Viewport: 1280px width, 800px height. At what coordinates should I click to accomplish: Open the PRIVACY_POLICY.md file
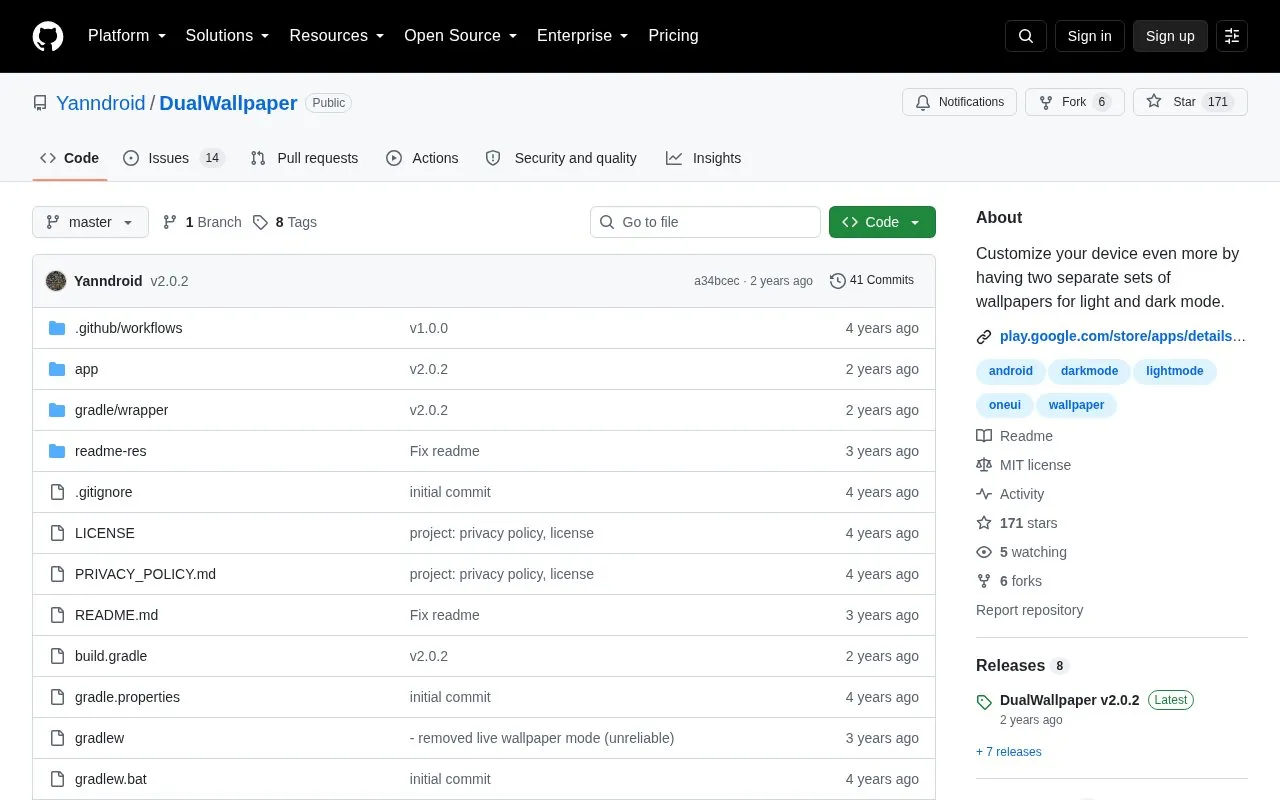point(145,574)
